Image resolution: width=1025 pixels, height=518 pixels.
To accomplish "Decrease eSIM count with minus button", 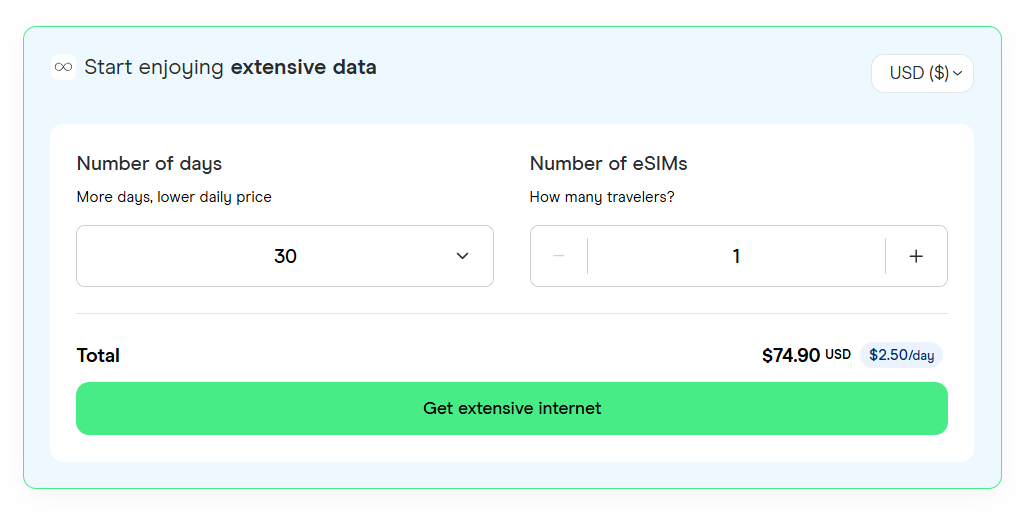I will tap(559, 256).
